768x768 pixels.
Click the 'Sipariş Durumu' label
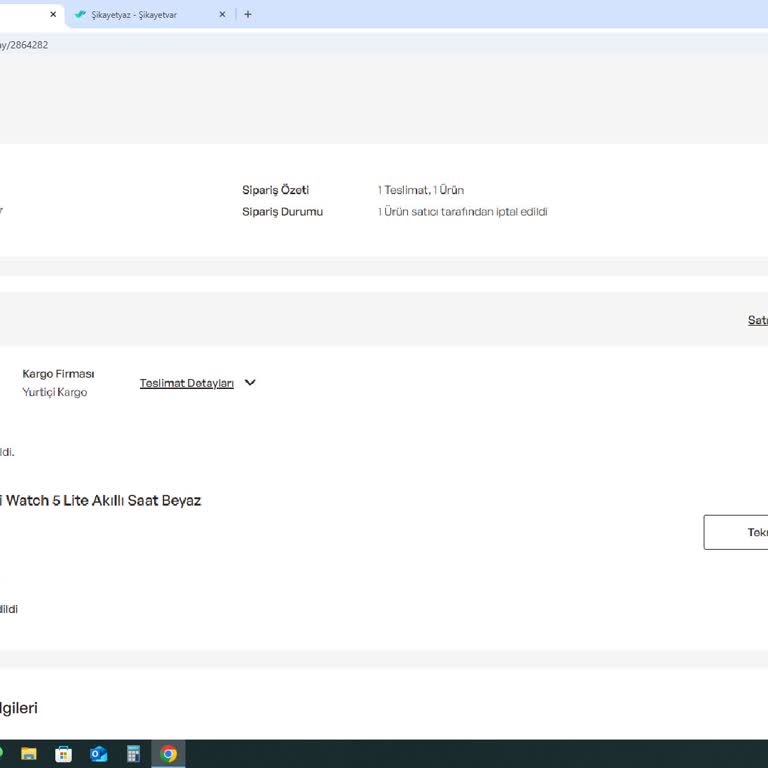[x=282, y=212]
